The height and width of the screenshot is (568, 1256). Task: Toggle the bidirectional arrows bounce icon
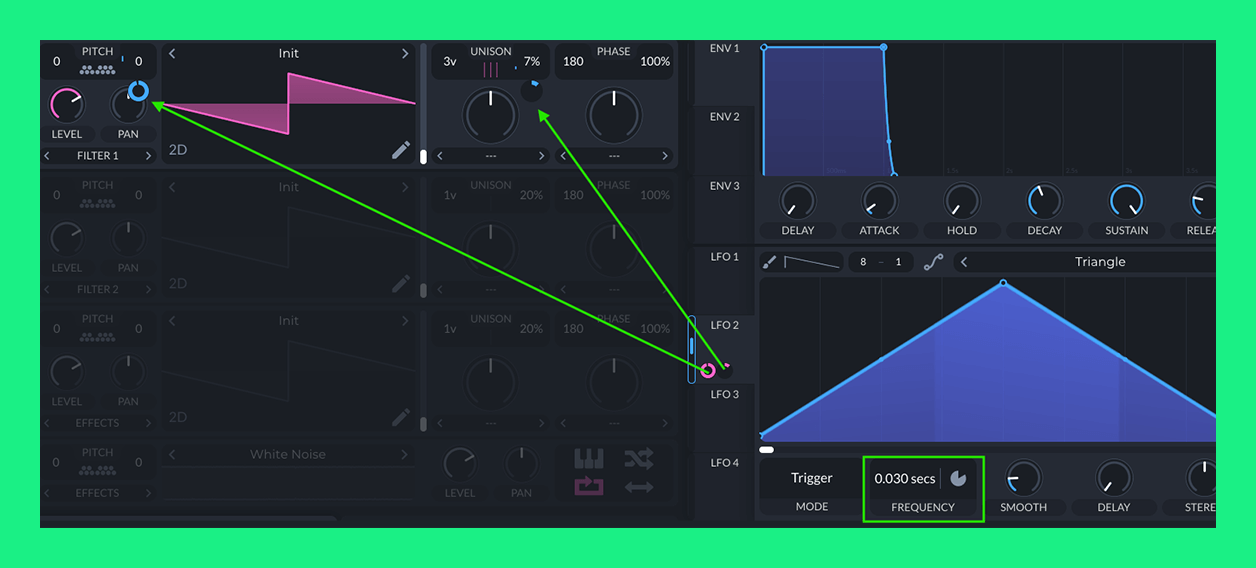[639, 487]
